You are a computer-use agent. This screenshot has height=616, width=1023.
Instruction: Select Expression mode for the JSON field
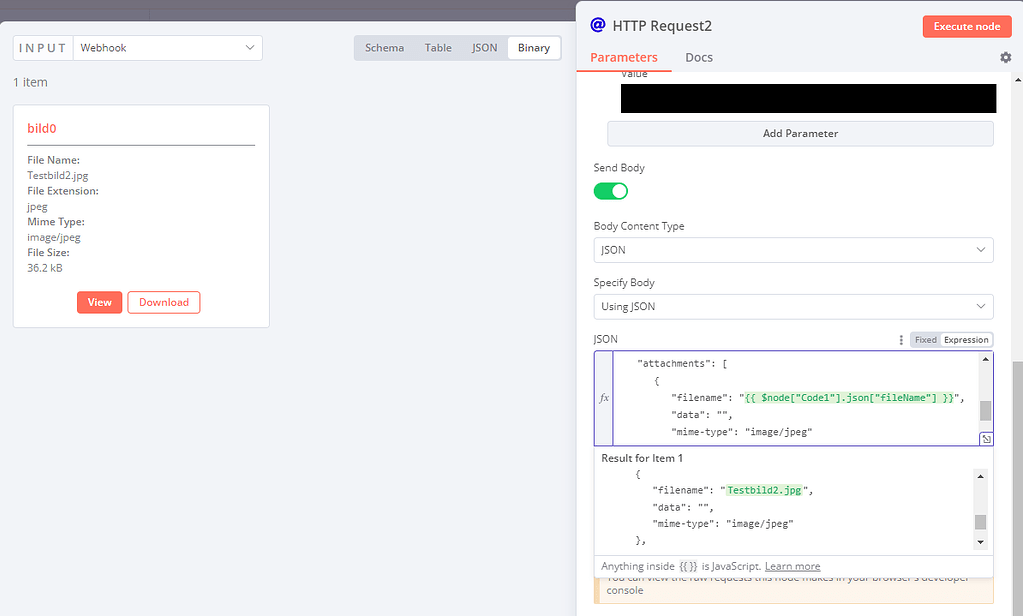coord(965,339)
